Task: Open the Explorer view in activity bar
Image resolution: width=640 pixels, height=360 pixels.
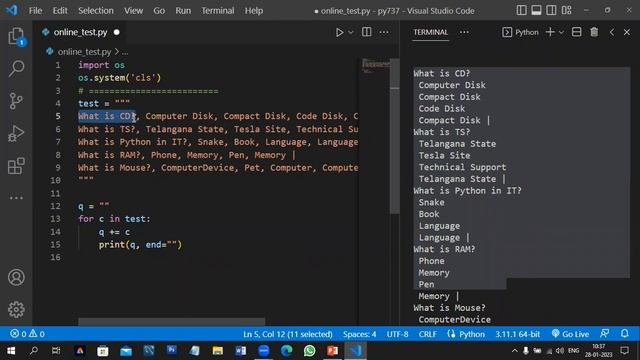Action: click(x=16, y=36)
